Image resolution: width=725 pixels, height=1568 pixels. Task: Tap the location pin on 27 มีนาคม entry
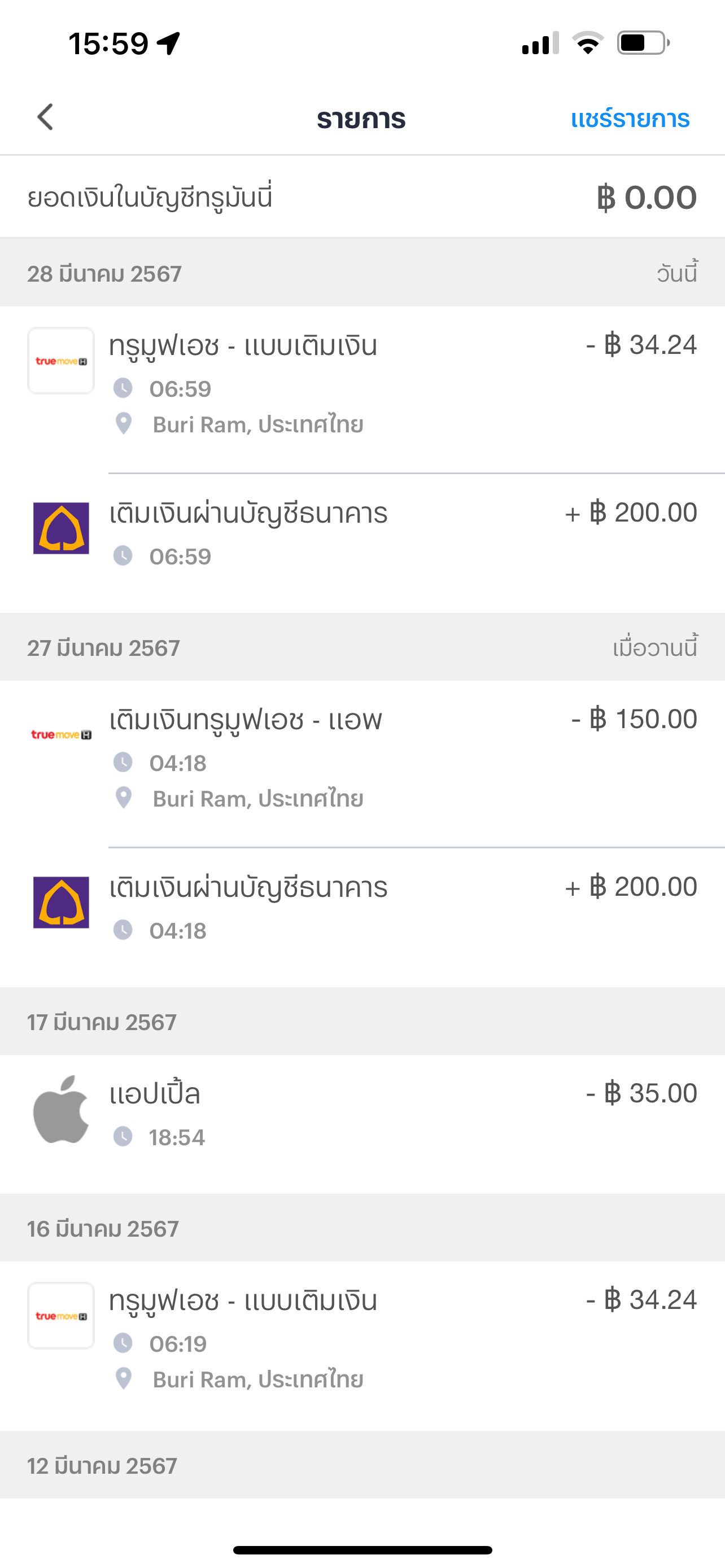pyautogui.click(x=124, y=798)
